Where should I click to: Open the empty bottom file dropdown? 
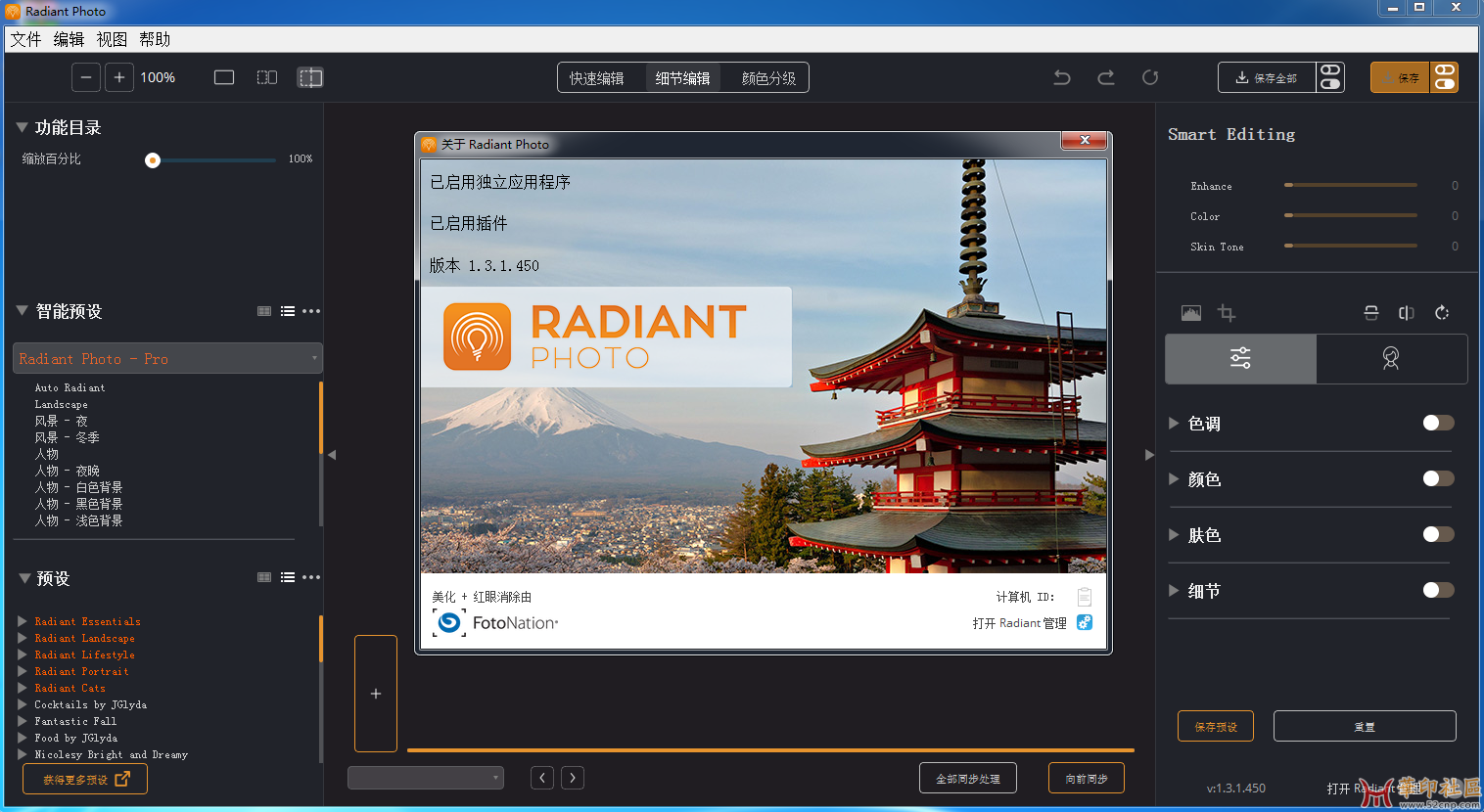(x=426, y=778)
